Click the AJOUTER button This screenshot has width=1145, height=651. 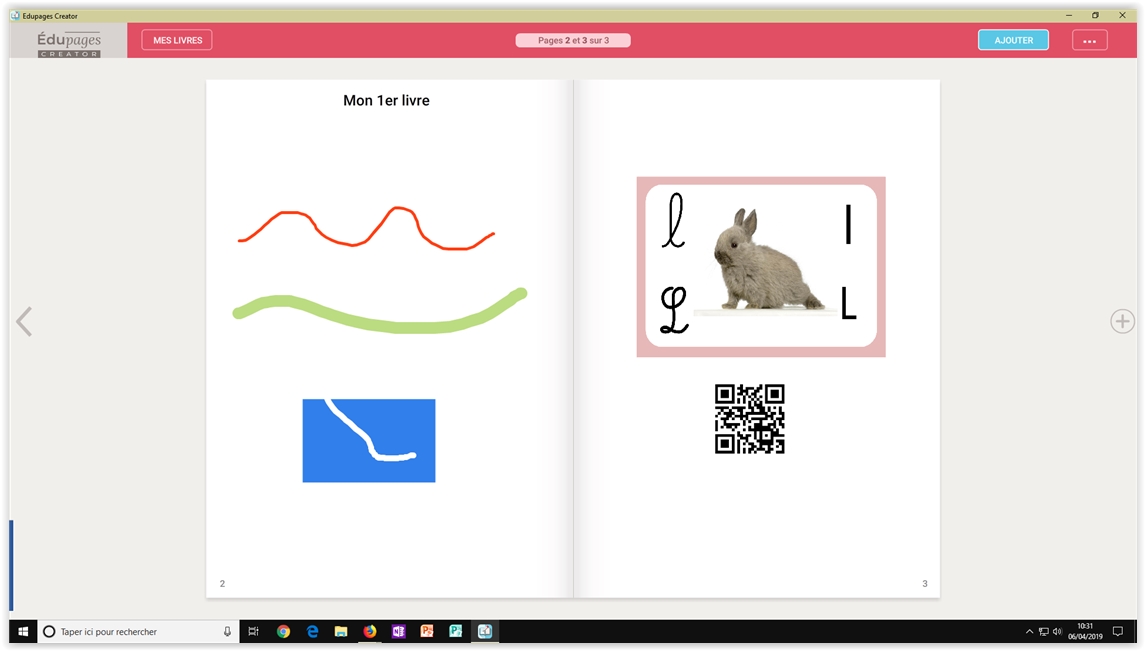[1013, 40]
